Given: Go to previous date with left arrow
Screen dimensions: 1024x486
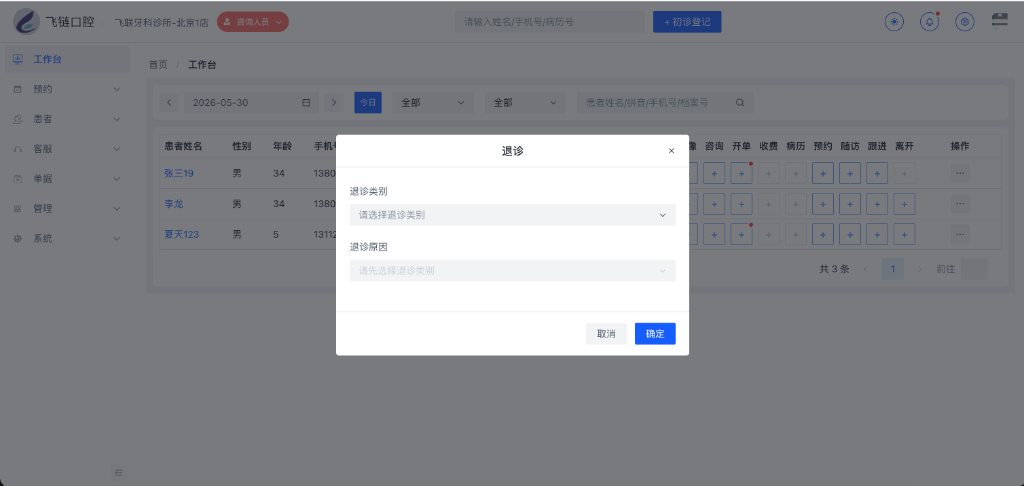Looking at the screenshot, I should coord(169,103).
